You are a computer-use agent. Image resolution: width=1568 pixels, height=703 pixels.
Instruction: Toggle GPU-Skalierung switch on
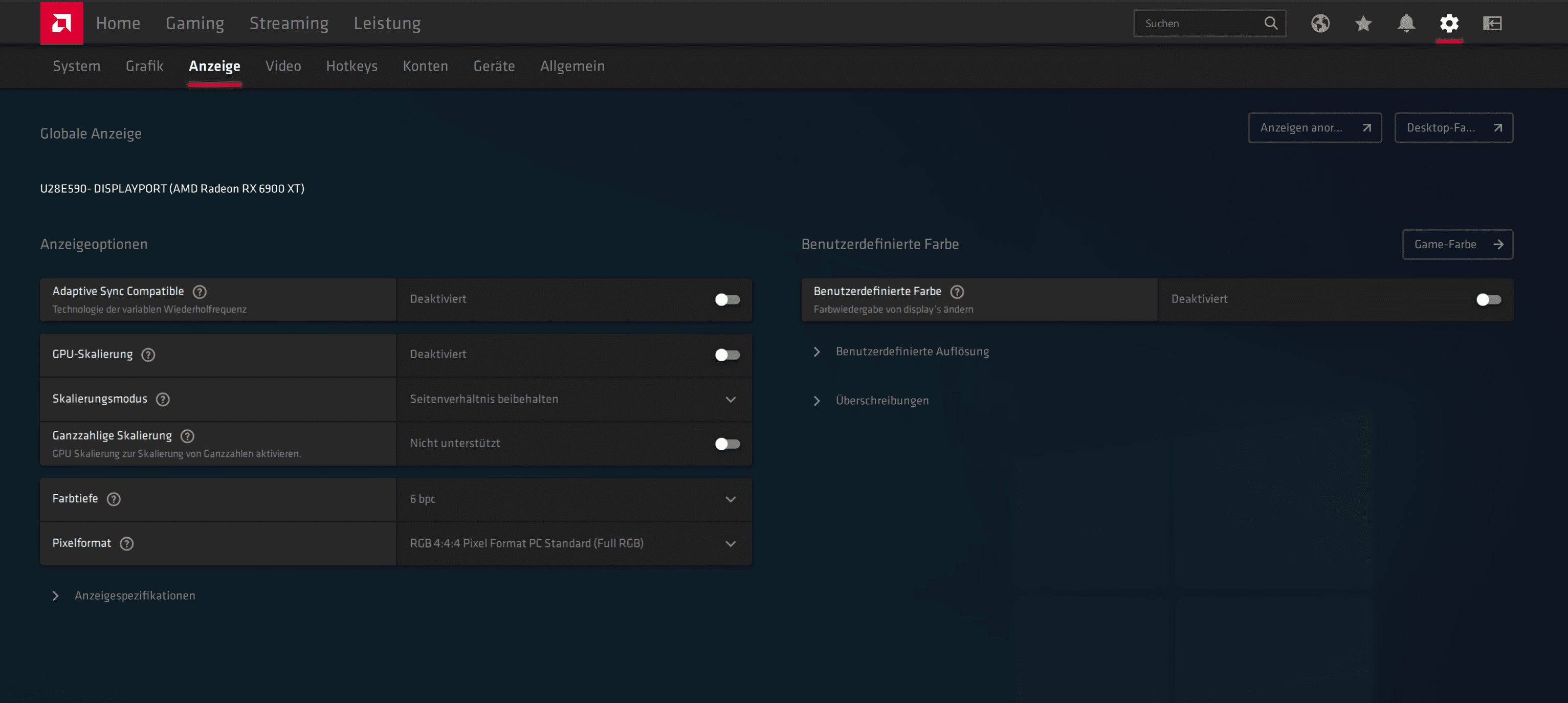(727, 355)
